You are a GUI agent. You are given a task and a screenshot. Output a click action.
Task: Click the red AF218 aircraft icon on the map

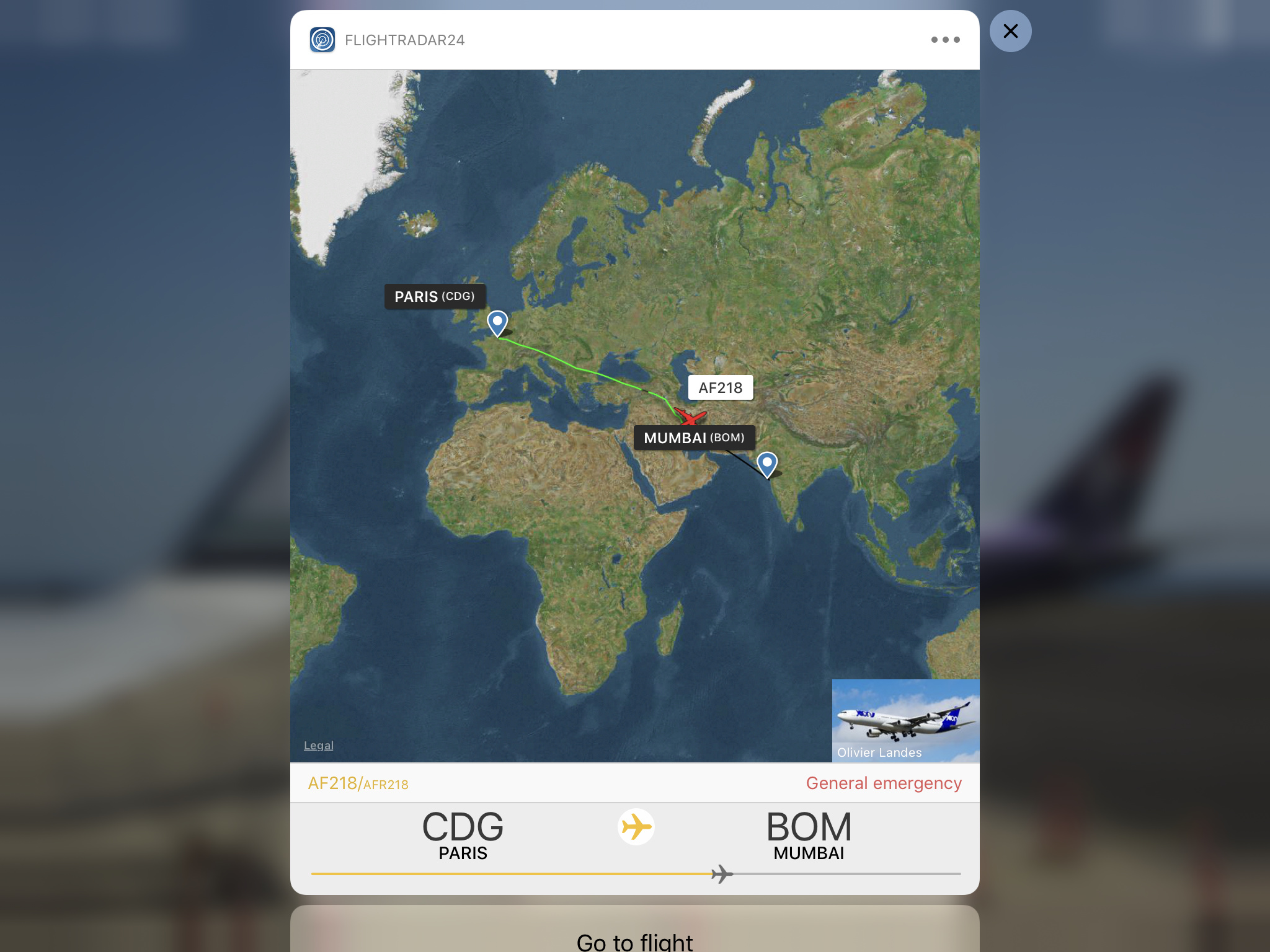[x=690, y=416]
